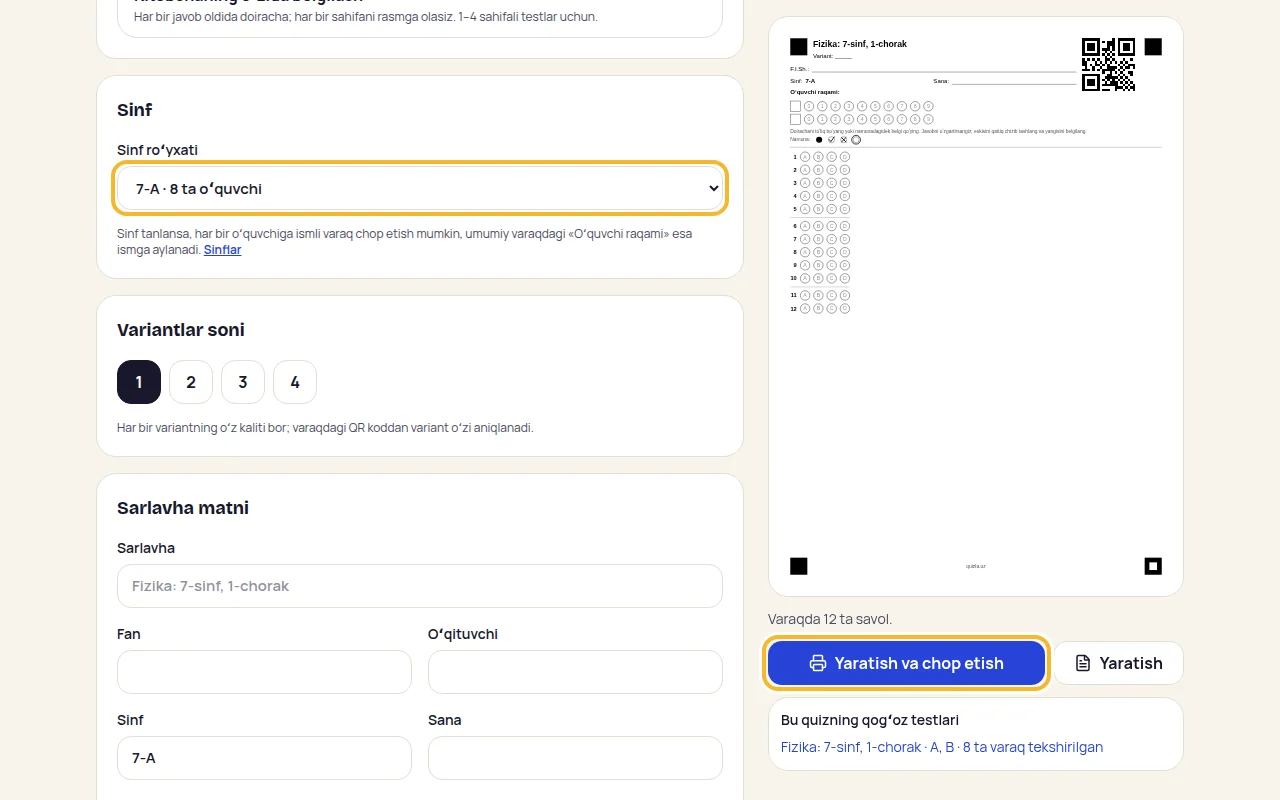This screenshot has width=1280, height=800.
Task: Focus the O'qituvchi teacher input field
Action: click(575, 672)
